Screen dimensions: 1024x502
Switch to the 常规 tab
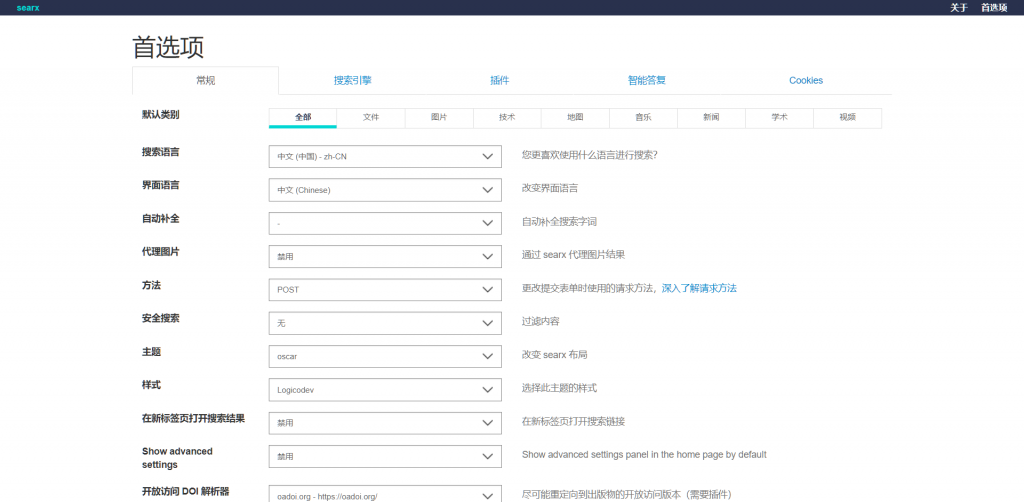206,80
